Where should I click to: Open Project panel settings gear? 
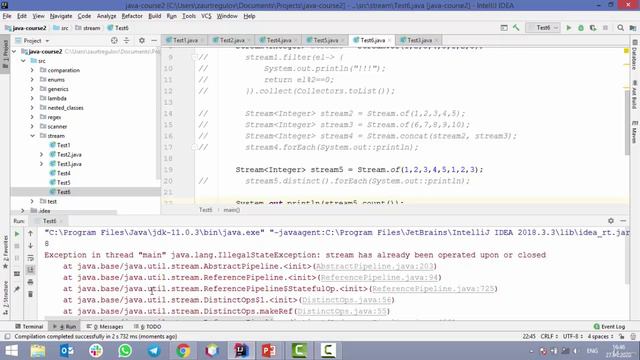(142, 40)
